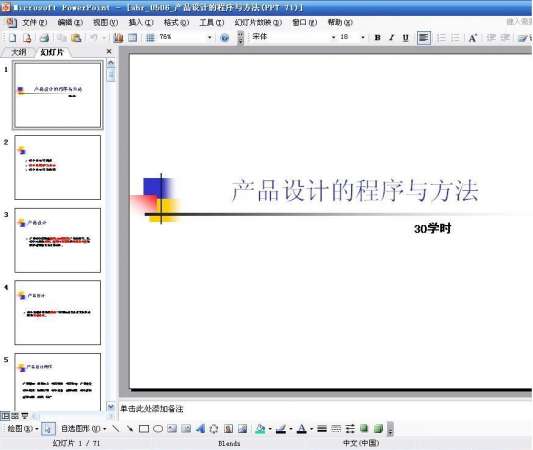
Task: Create a new presentation from the toolbar
Action: [x=13, y=37]
